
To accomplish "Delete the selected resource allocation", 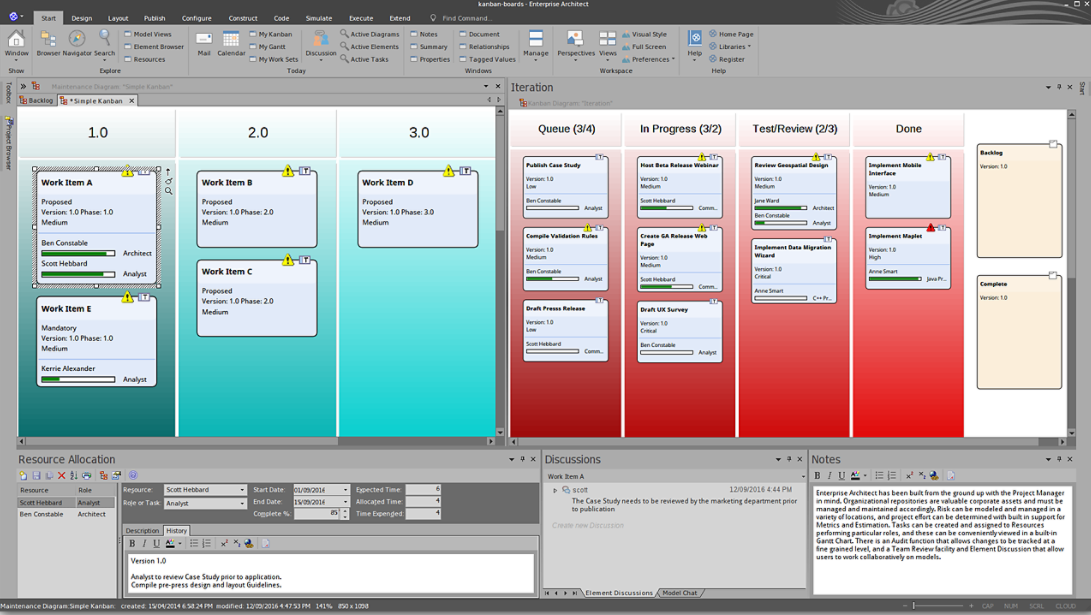I will (61, 476).
